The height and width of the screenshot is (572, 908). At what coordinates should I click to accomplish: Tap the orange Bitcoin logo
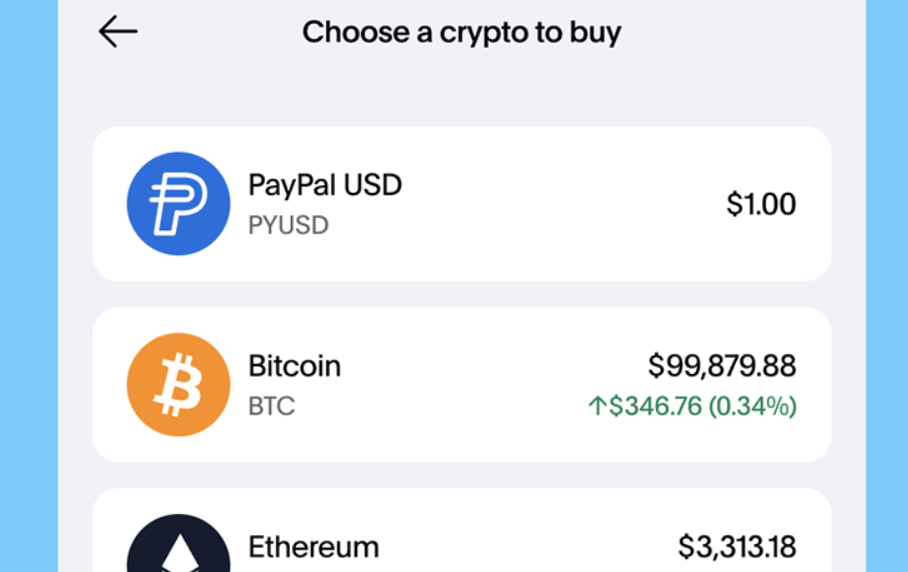tap(178, 385)
